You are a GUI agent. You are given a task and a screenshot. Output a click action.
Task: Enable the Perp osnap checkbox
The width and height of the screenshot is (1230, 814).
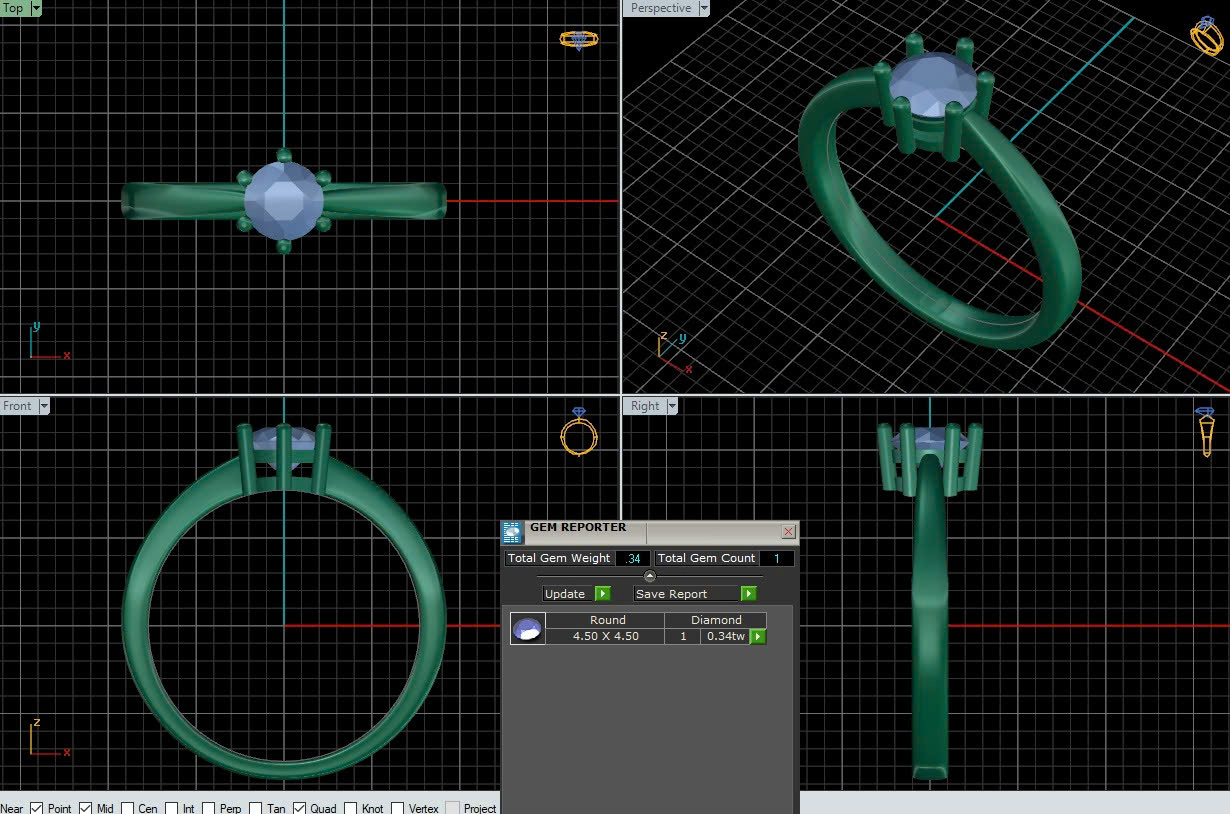pos(209,808)
